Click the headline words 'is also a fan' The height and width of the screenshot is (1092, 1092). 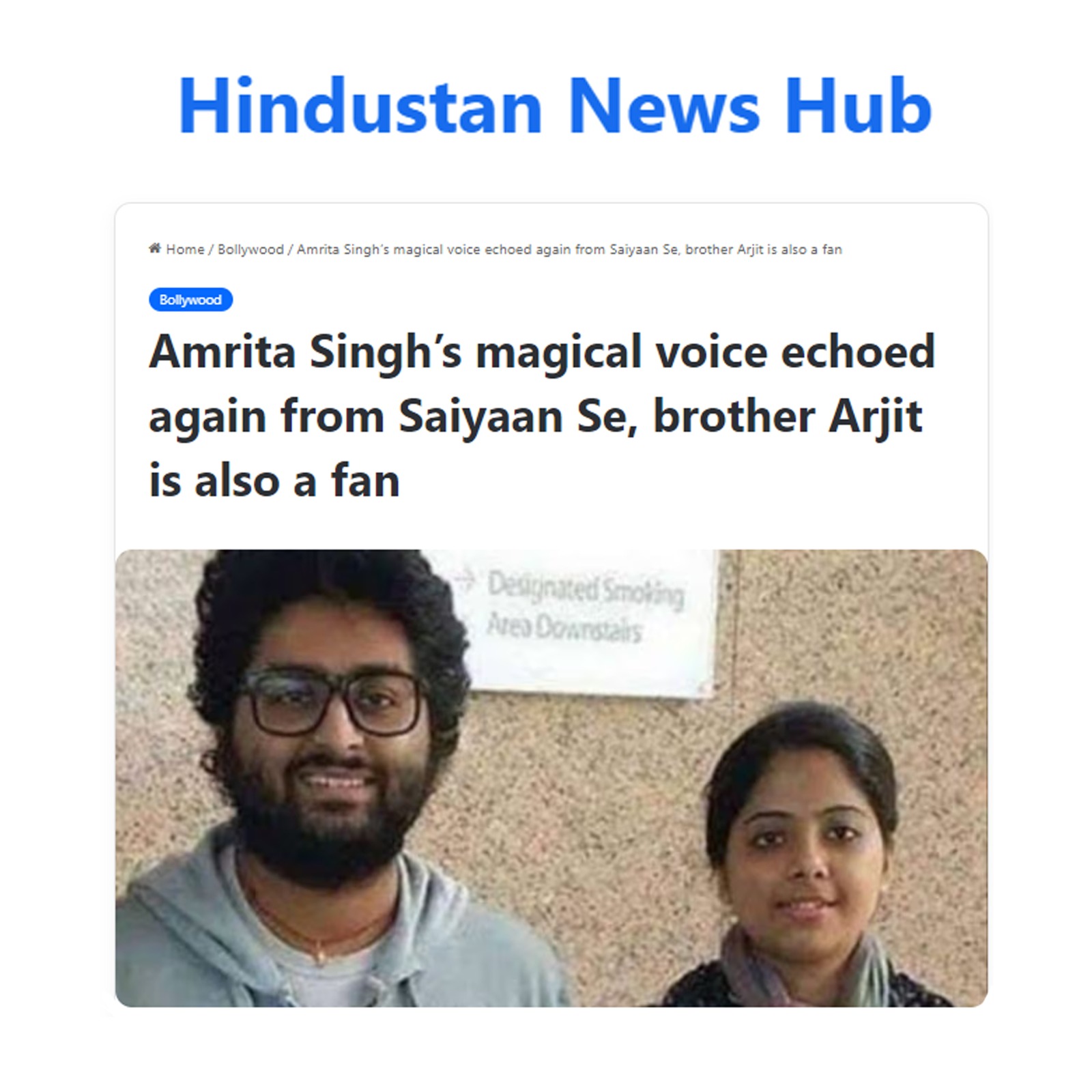pos(274,480)
